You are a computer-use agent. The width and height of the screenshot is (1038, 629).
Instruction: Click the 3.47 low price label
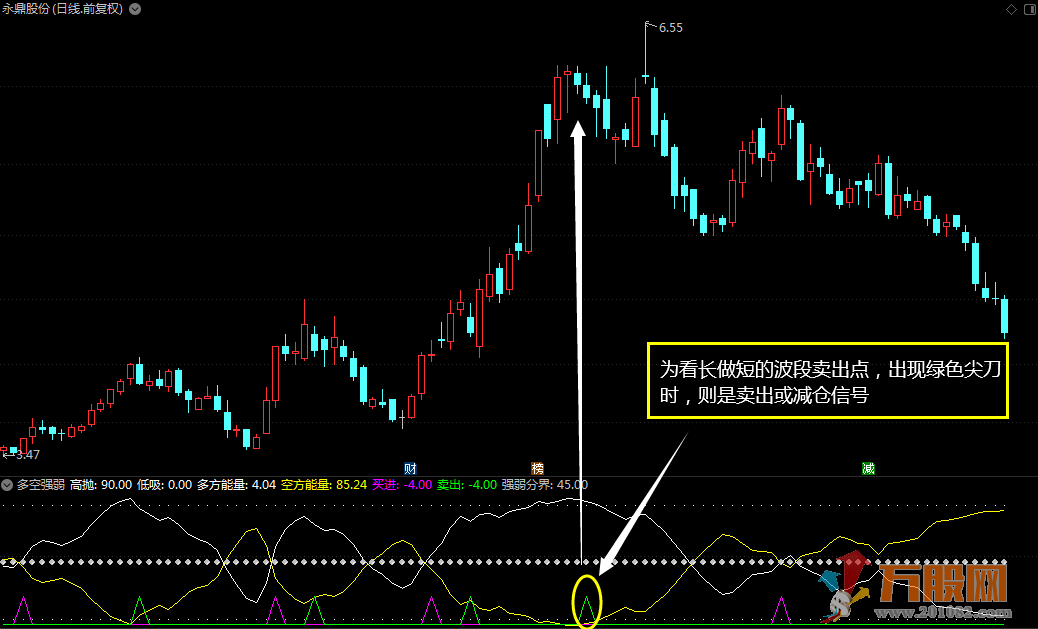[x=28, y=455]
